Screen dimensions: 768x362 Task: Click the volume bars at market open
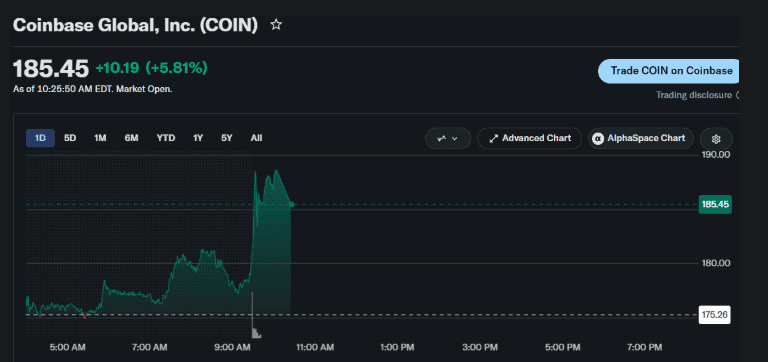point(256,333)
